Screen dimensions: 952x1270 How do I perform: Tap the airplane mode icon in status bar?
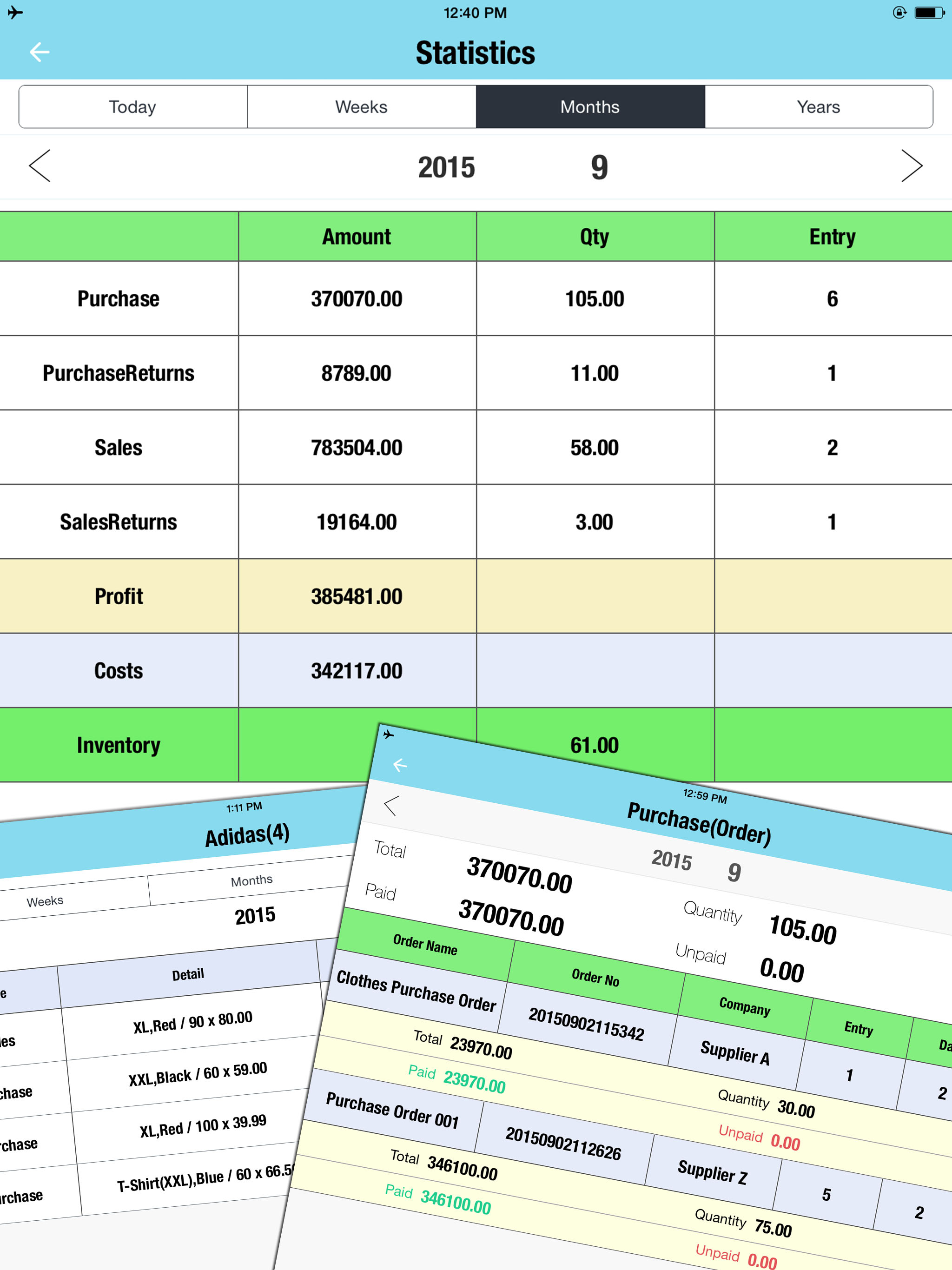pyautogui.click(x=15, y=12)
